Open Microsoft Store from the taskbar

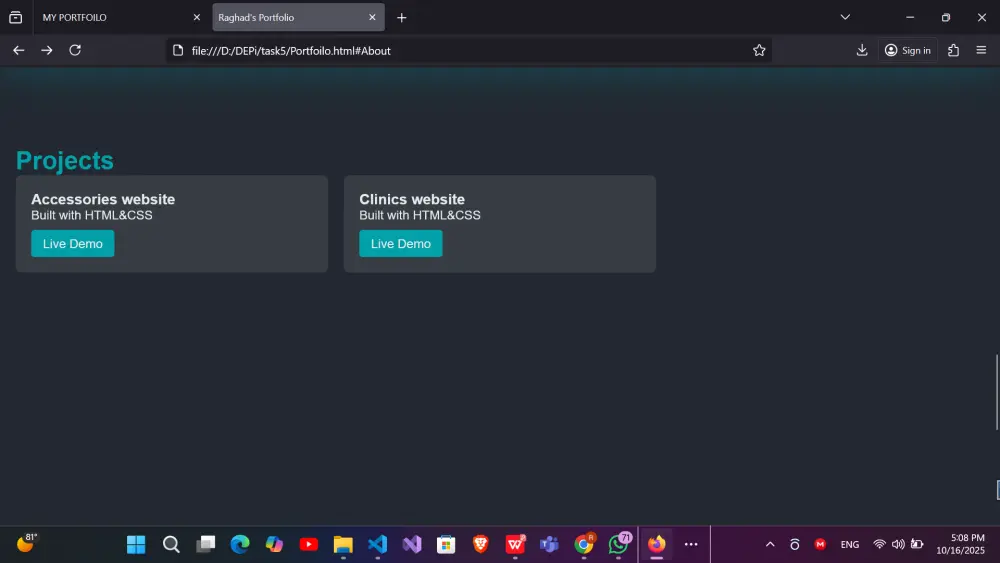click(x=446, y=545)
